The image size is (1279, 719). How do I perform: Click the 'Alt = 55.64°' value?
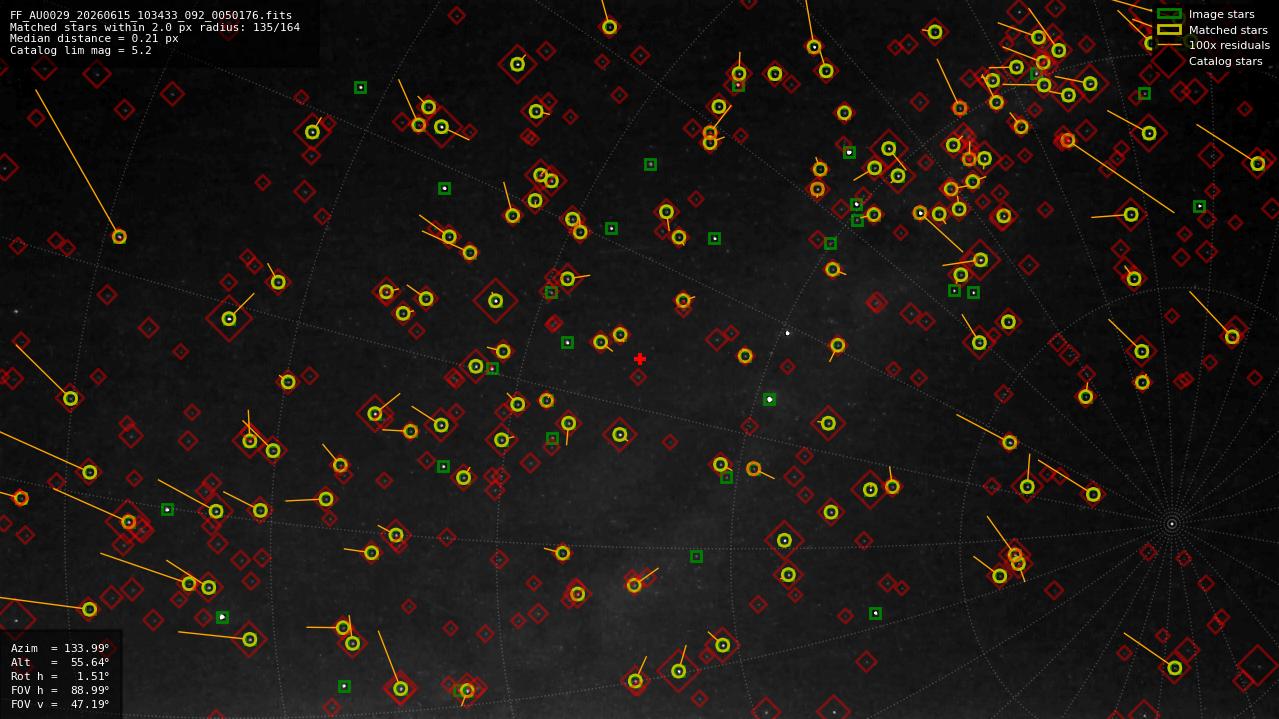click(x=60, y=662)
